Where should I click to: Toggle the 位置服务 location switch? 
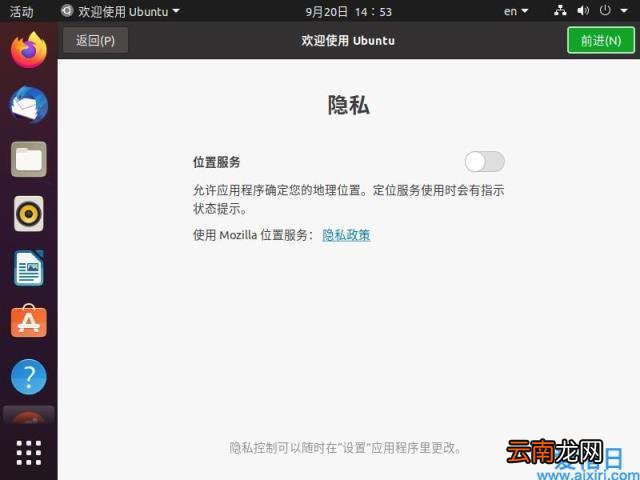click(x=484, y=162)
